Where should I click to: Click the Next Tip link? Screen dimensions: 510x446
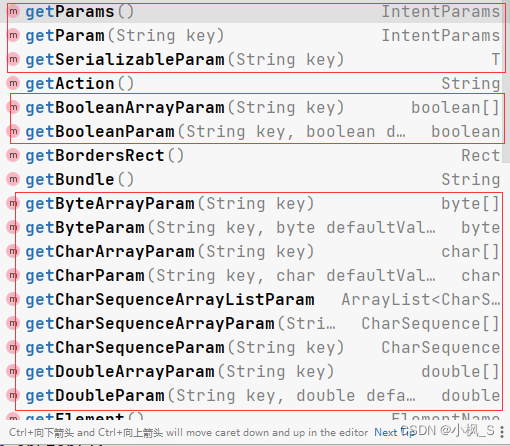[x=394, y=432]
